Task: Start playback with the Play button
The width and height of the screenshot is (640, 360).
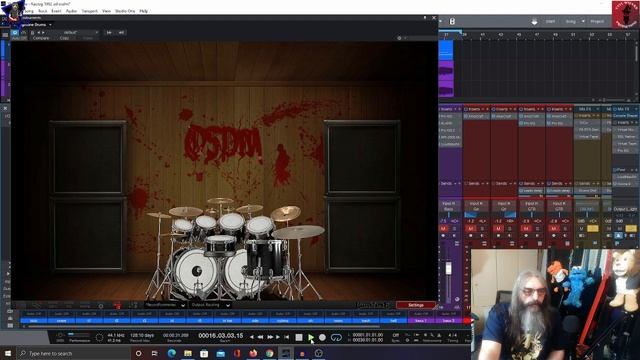Action: tap(311, 338)
